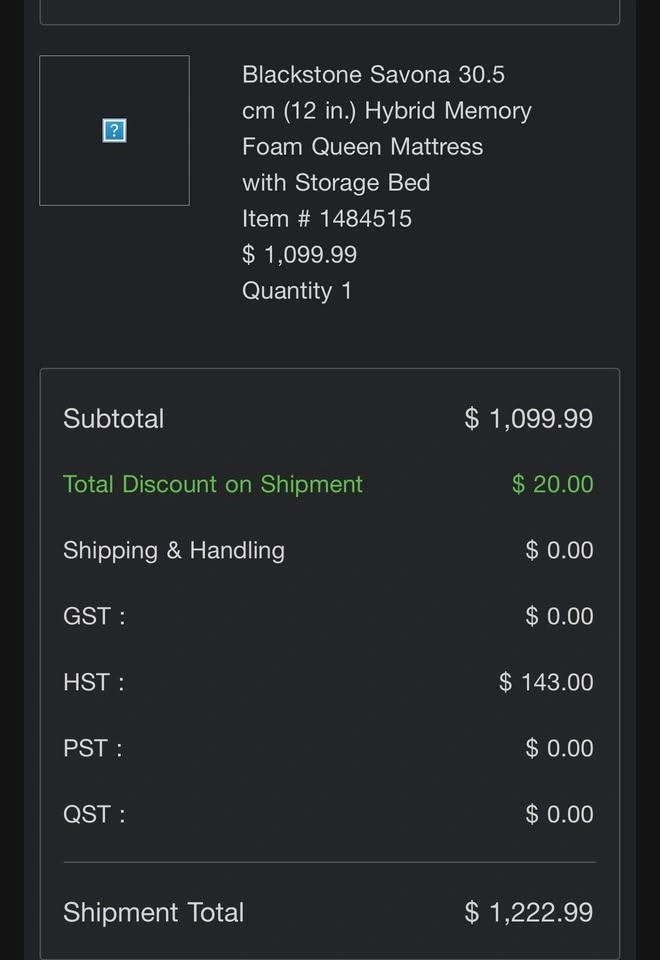Click the Quantity 1 label
This screenshot has width=660, height=960.
click(296, 290)
